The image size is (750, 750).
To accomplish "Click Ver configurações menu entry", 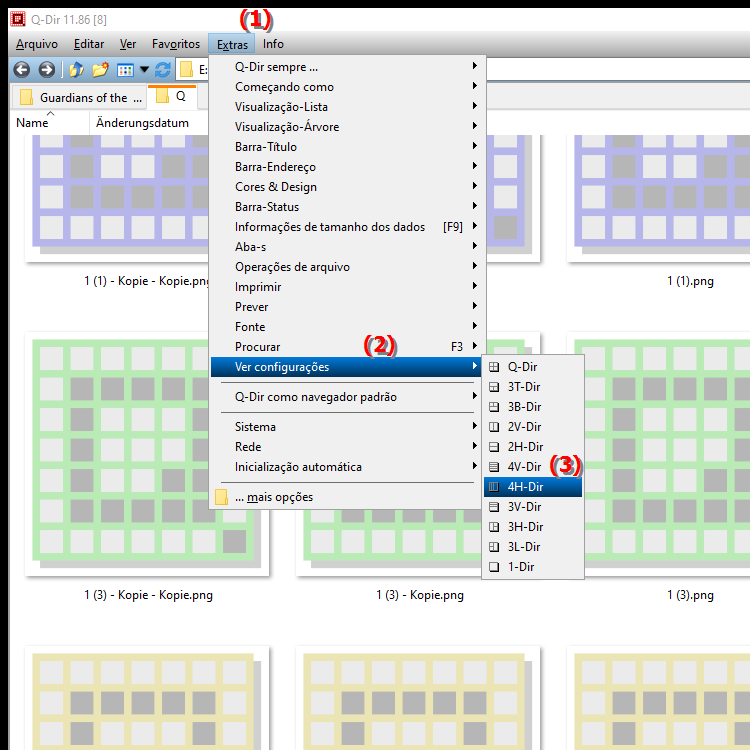I will tap(346, 367).
